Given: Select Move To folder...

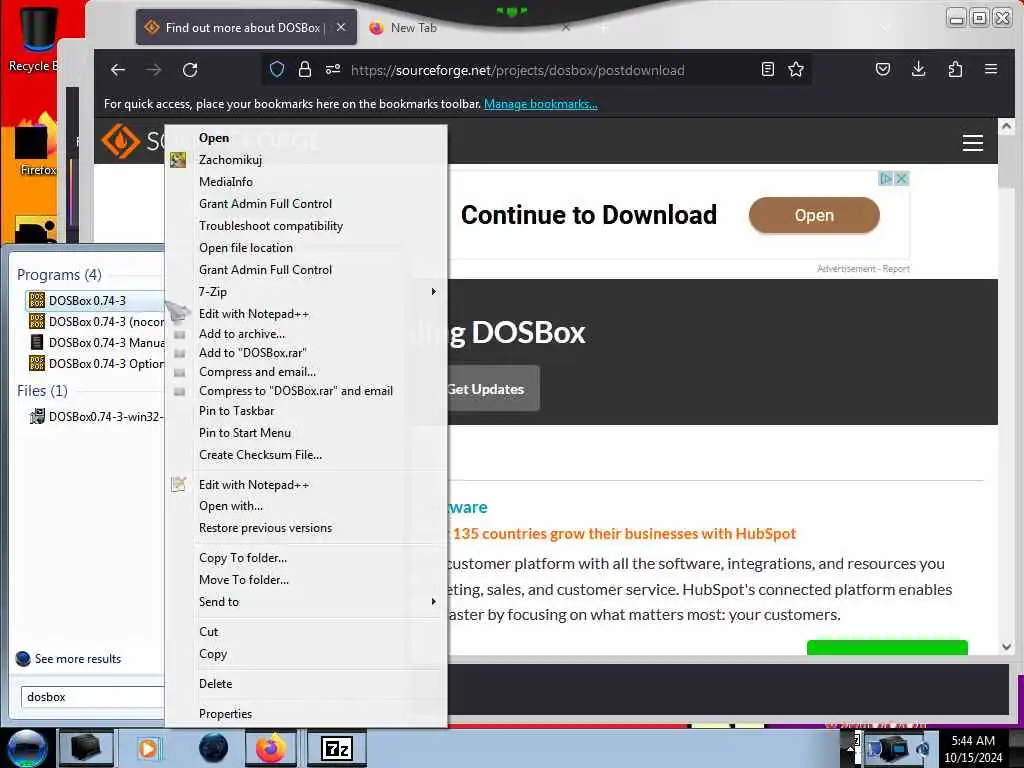Looking at the screenshot, I should pyautogui.click(x=244, y=579).
